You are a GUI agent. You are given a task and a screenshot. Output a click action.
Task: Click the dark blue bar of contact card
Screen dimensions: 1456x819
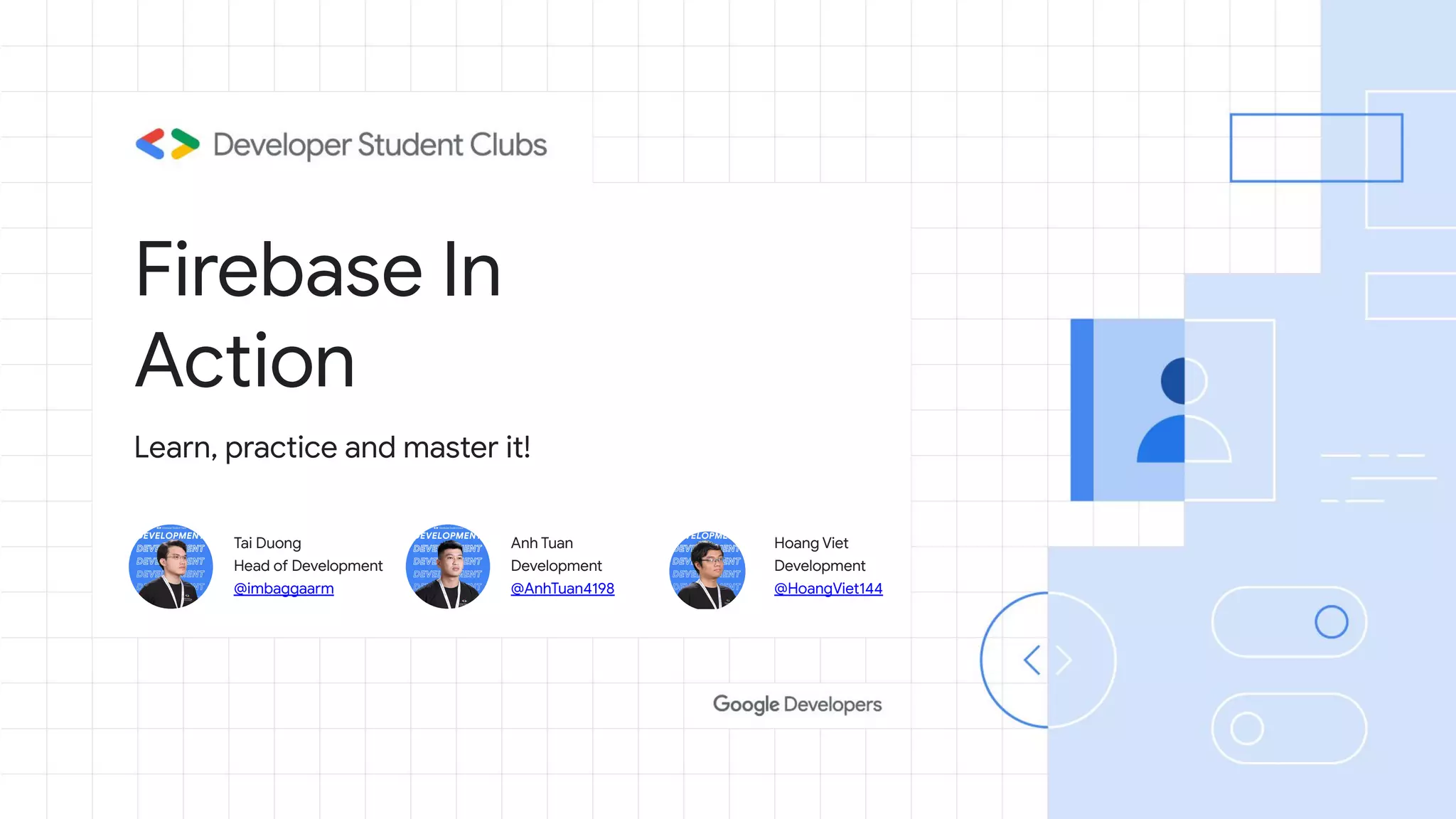(1081, 410)
